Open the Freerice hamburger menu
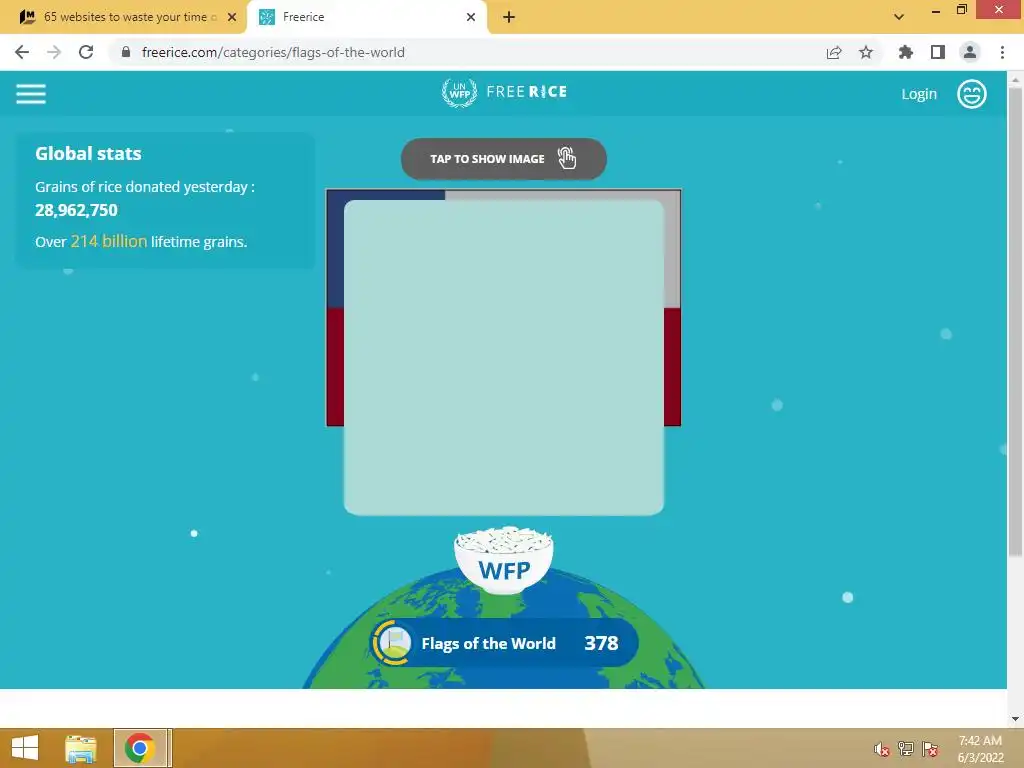The height and width of the screenshot is (768, 1024). pyautogui.click(x=31, y=94)
